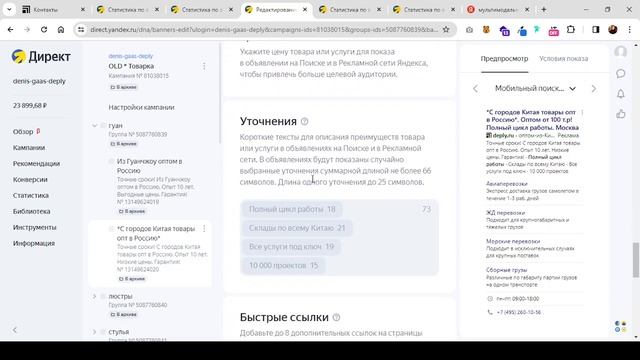Select the Все услуги под ключ chip
This screenshot has height=360, width=640.
pos(291,247)
